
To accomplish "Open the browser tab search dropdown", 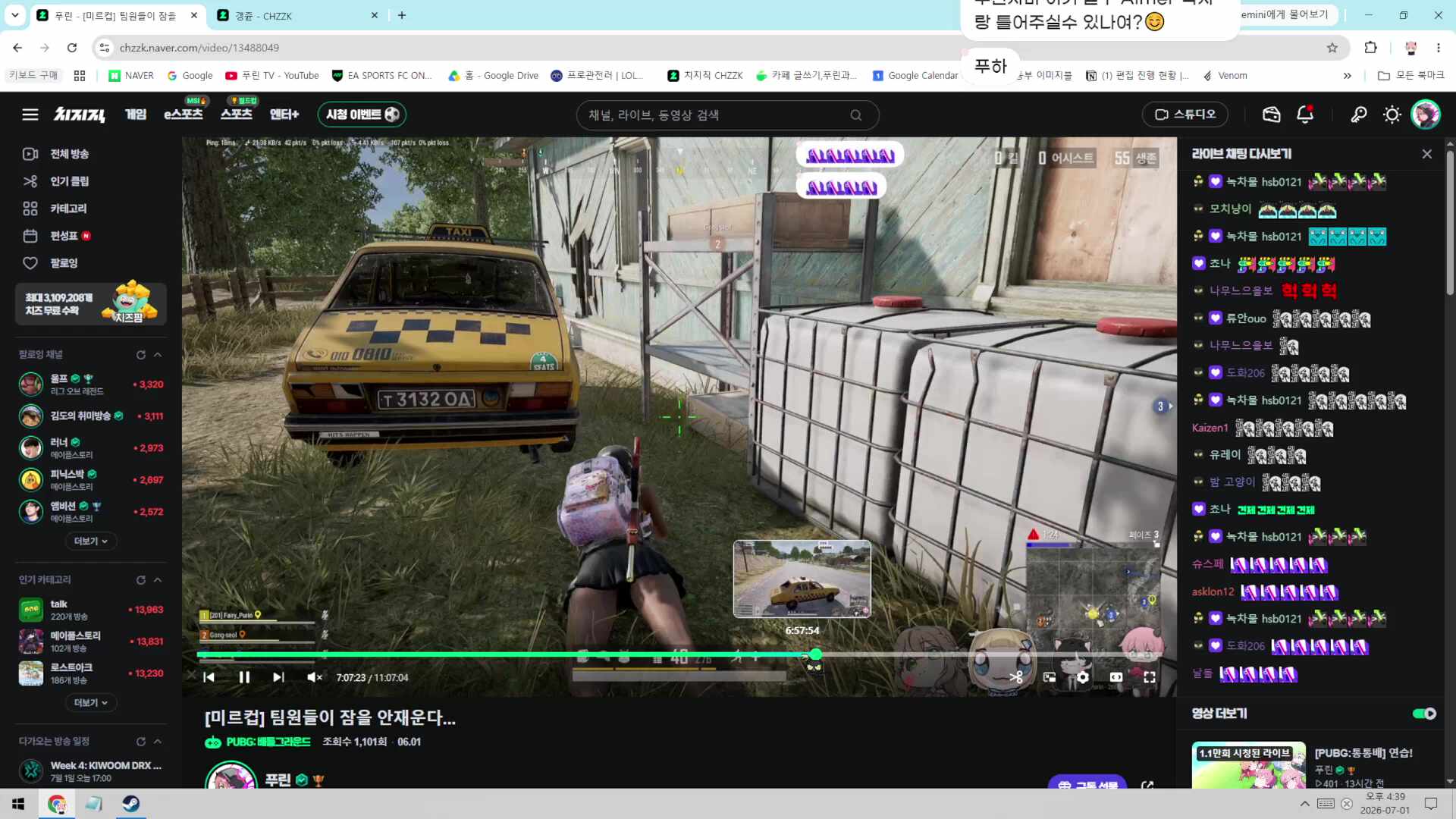I will [x=15, y=15].
